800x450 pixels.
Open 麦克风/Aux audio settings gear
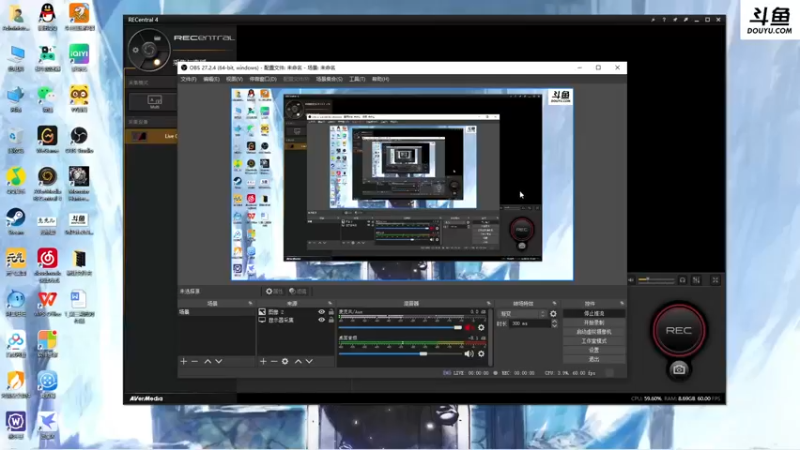[x=481, y=328]
